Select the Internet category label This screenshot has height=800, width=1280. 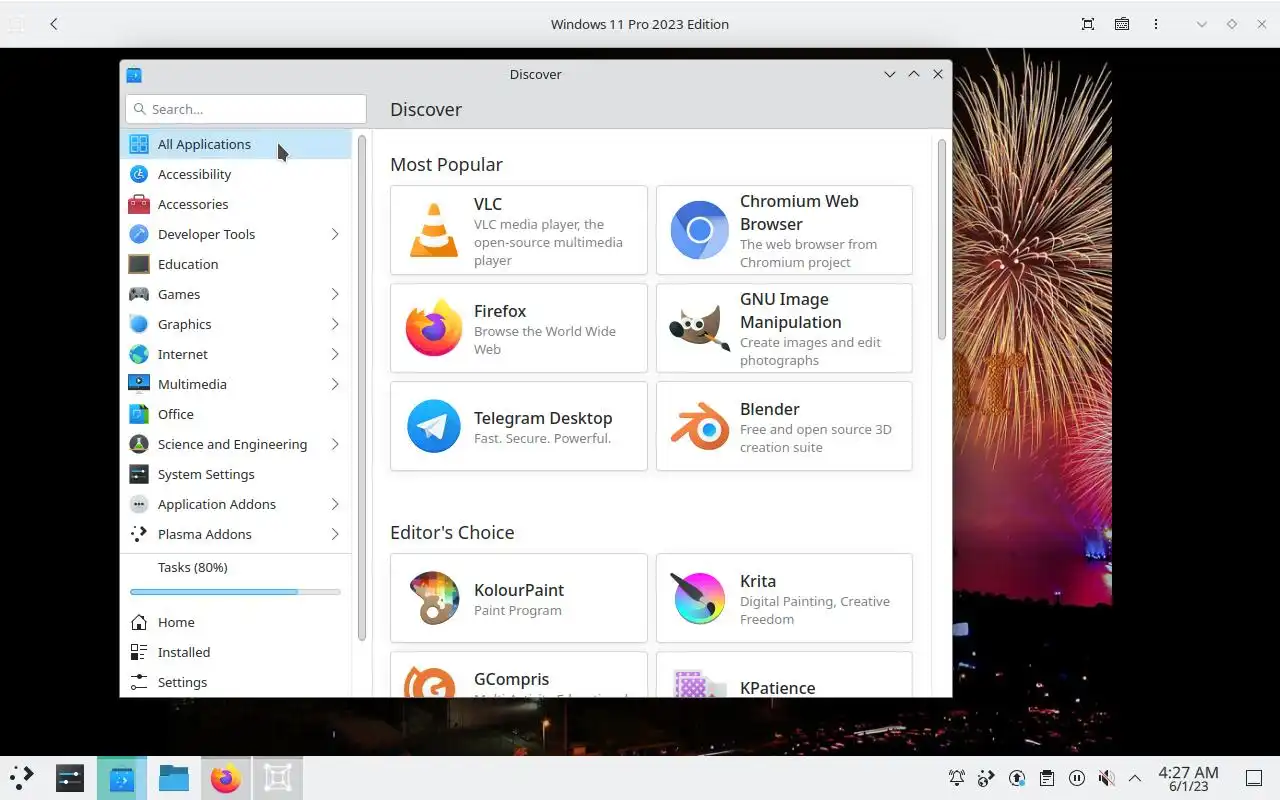tap(183, 354)
